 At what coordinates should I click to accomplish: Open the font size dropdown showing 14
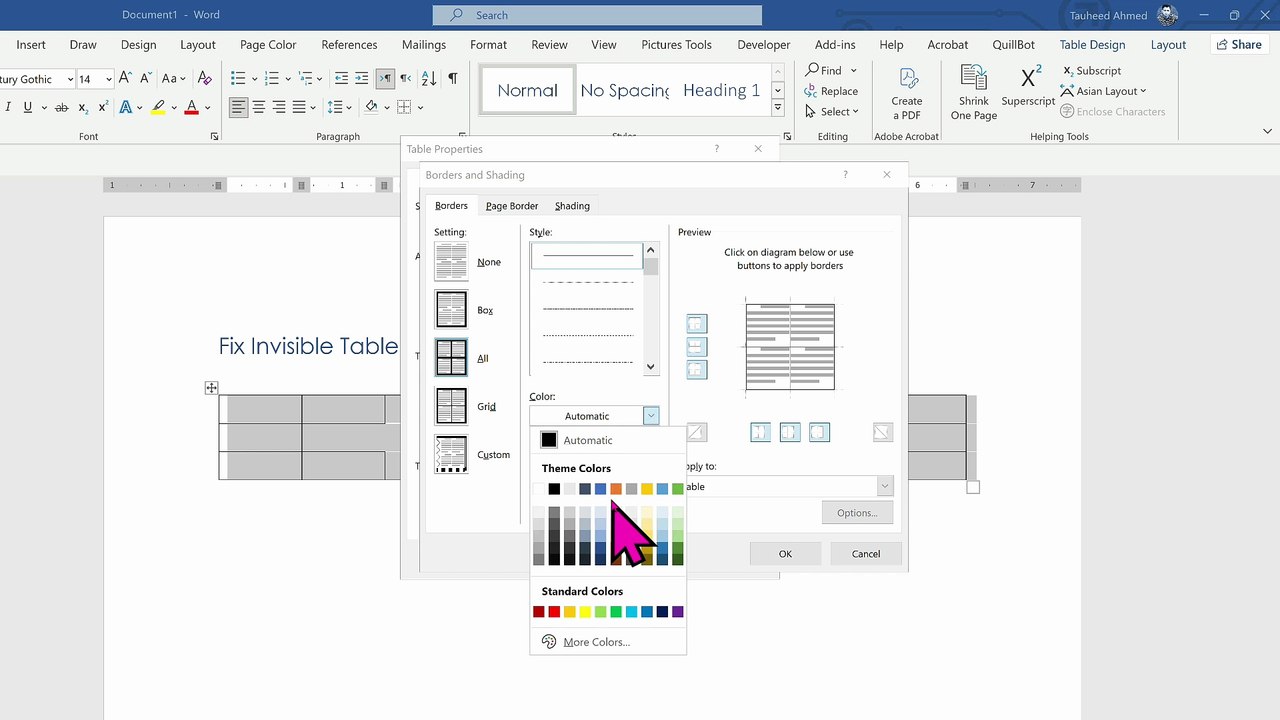coord(109,79)
